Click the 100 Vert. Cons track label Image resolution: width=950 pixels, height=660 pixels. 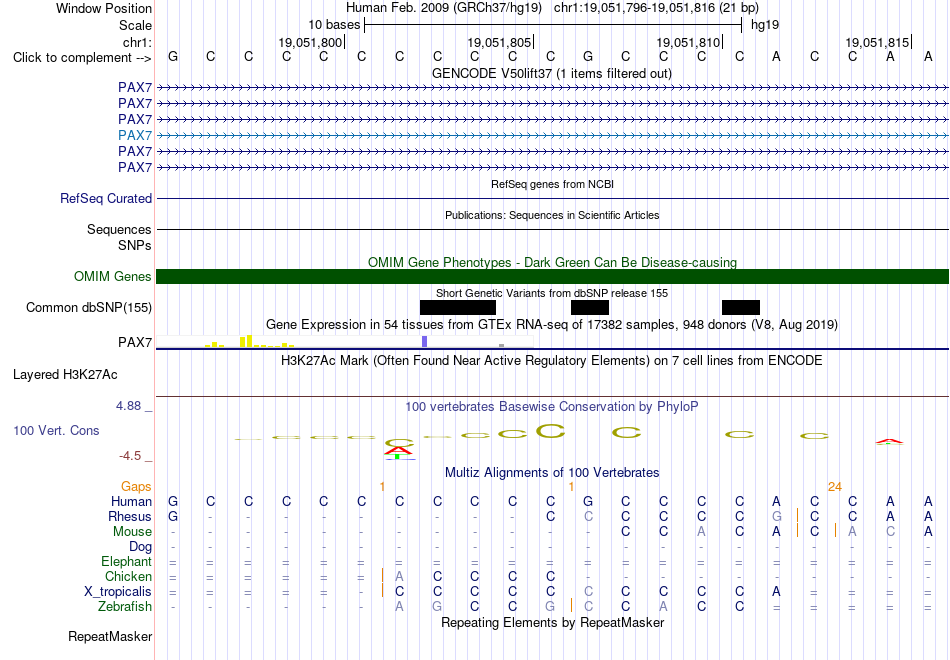click(x=56, y=430)
